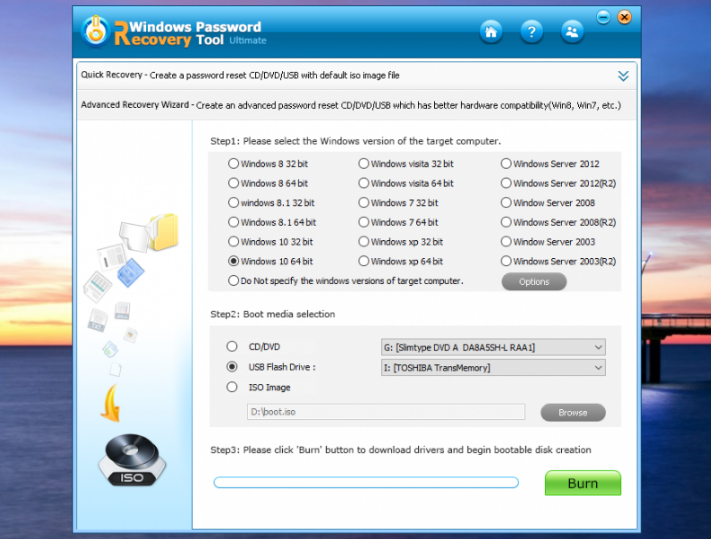Open the Options button
Image resolution: width=711 pixels, height=539 pixels.
coord(534,282)
